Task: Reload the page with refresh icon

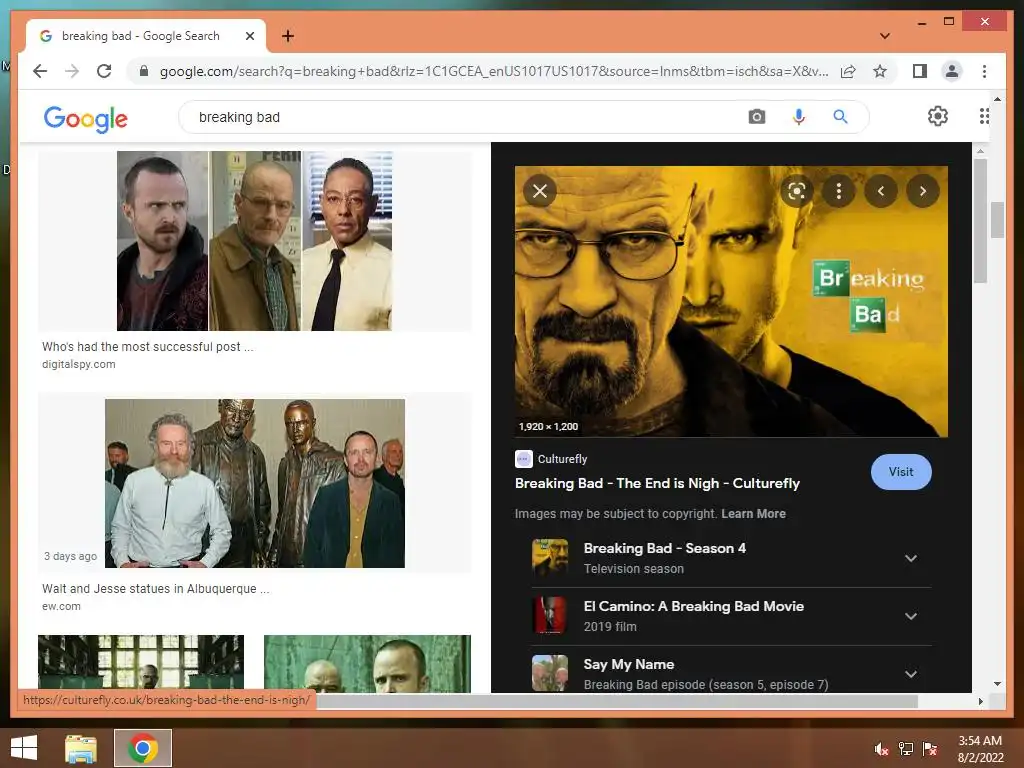Action: [104, 71]
